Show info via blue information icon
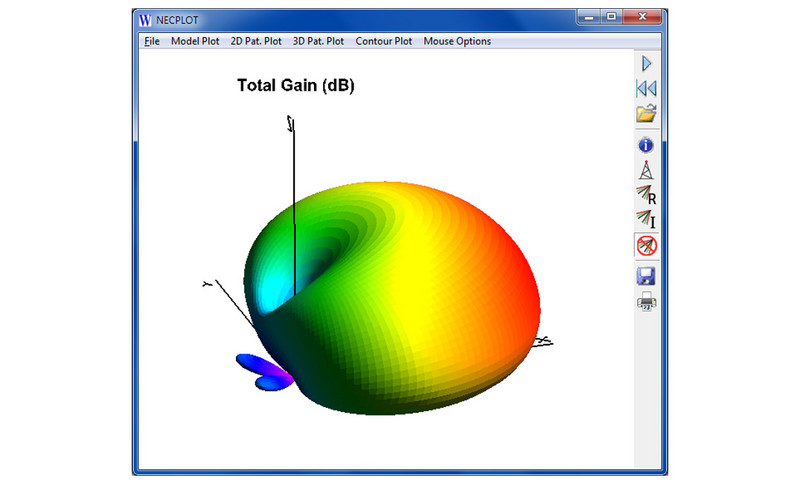 coord(646,145)
